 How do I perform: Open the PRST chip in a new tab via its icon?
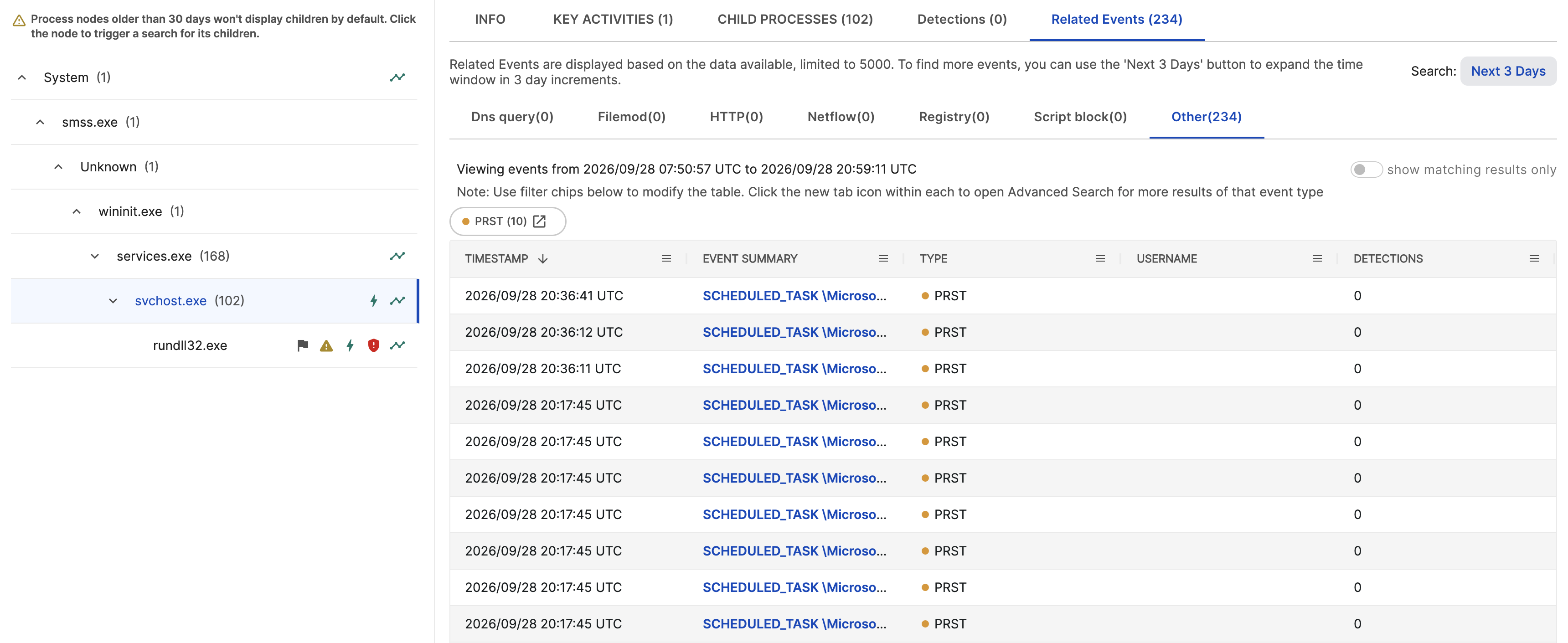pyautogui.click(x=539, y=221)
